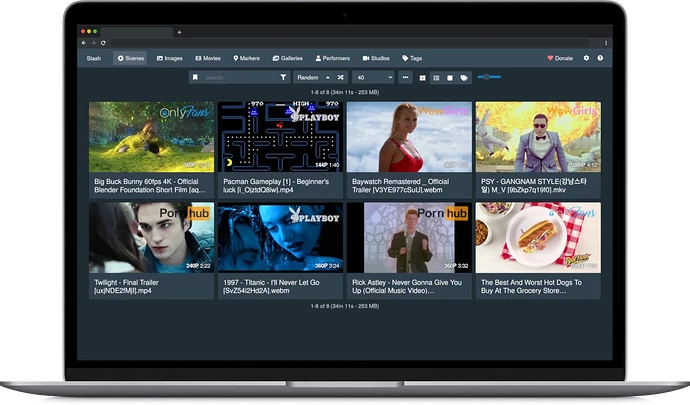This screenshot has height=405, width=690.
Task: Click 'Baywatch Remastered _ Official' title
Action: 400,186
